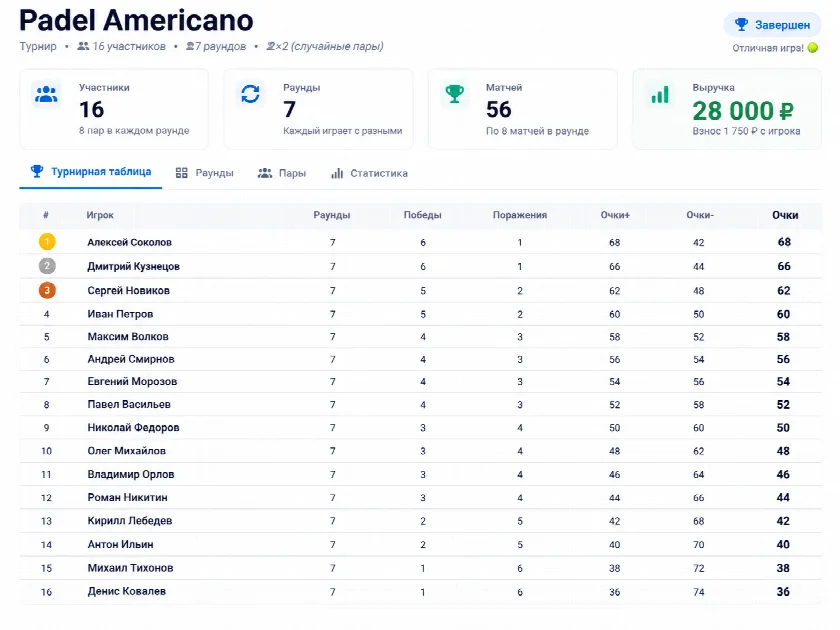Click the people icon beside Пары tab
The image size is (840, 630).
coord(265,173)
